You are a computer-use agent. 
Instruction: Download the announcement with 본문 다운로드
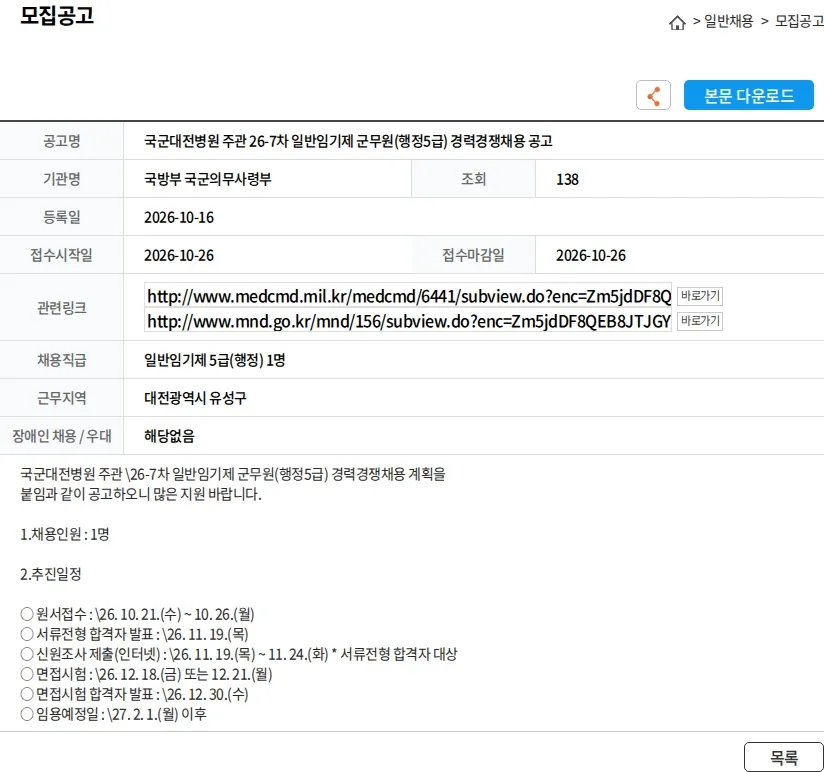(x=748, y=95)
